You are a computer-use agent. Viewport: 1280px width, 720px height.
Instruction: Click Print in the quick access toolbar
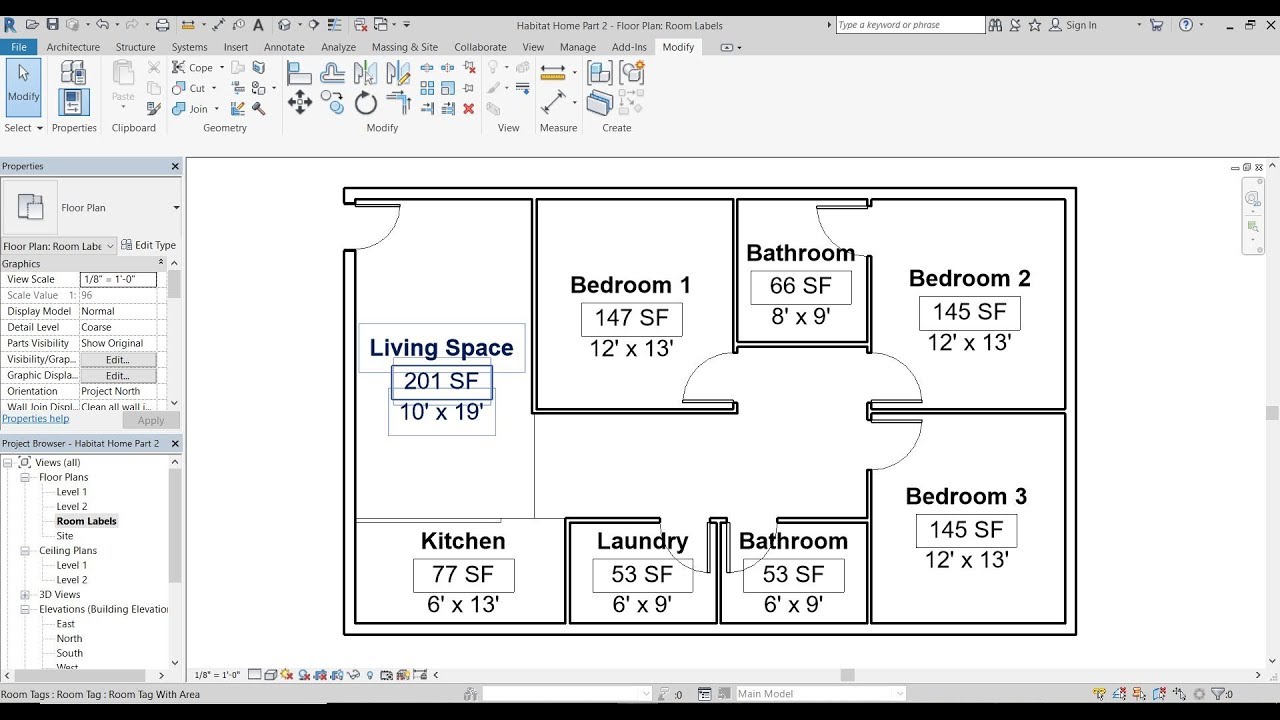tap(162, 25)
